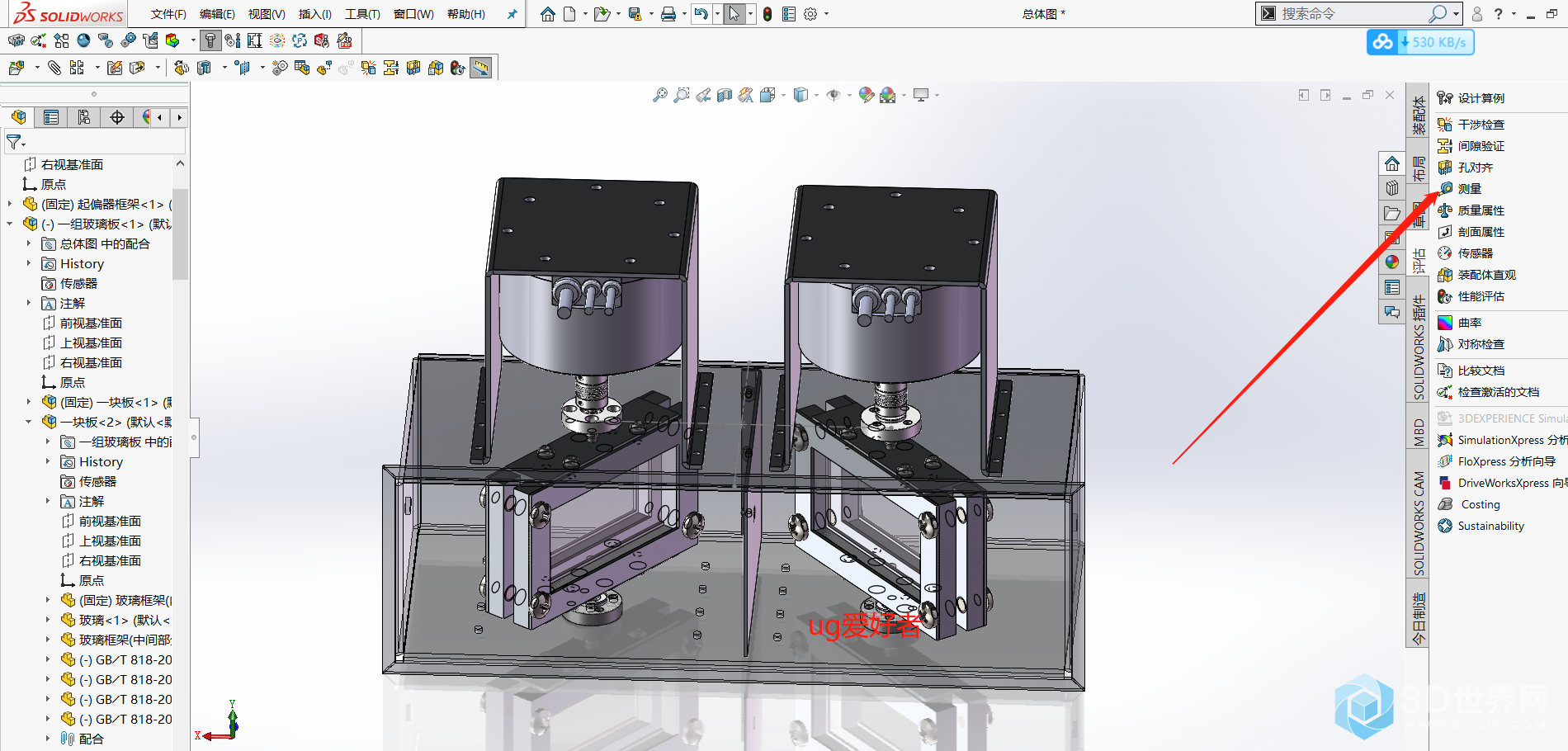Image resolution: width=1568 pixels, height=751 pixels.
Task: Click the Section View icon in view toolbar
Action: [725, 96]
